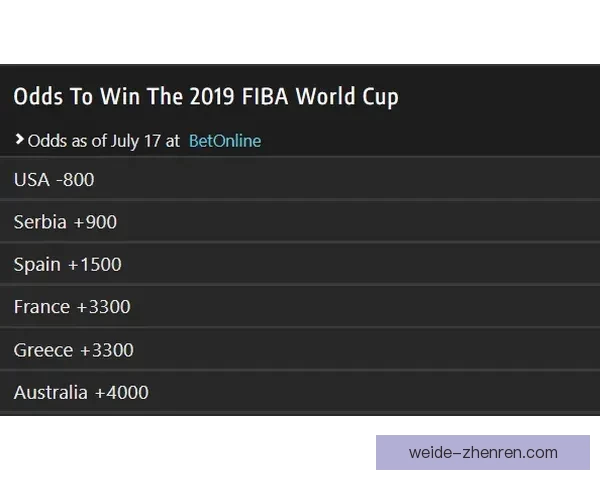Viewport: 600px width, 480px height.
Task: Click the +4000 odds value
Action: (122, 393)
